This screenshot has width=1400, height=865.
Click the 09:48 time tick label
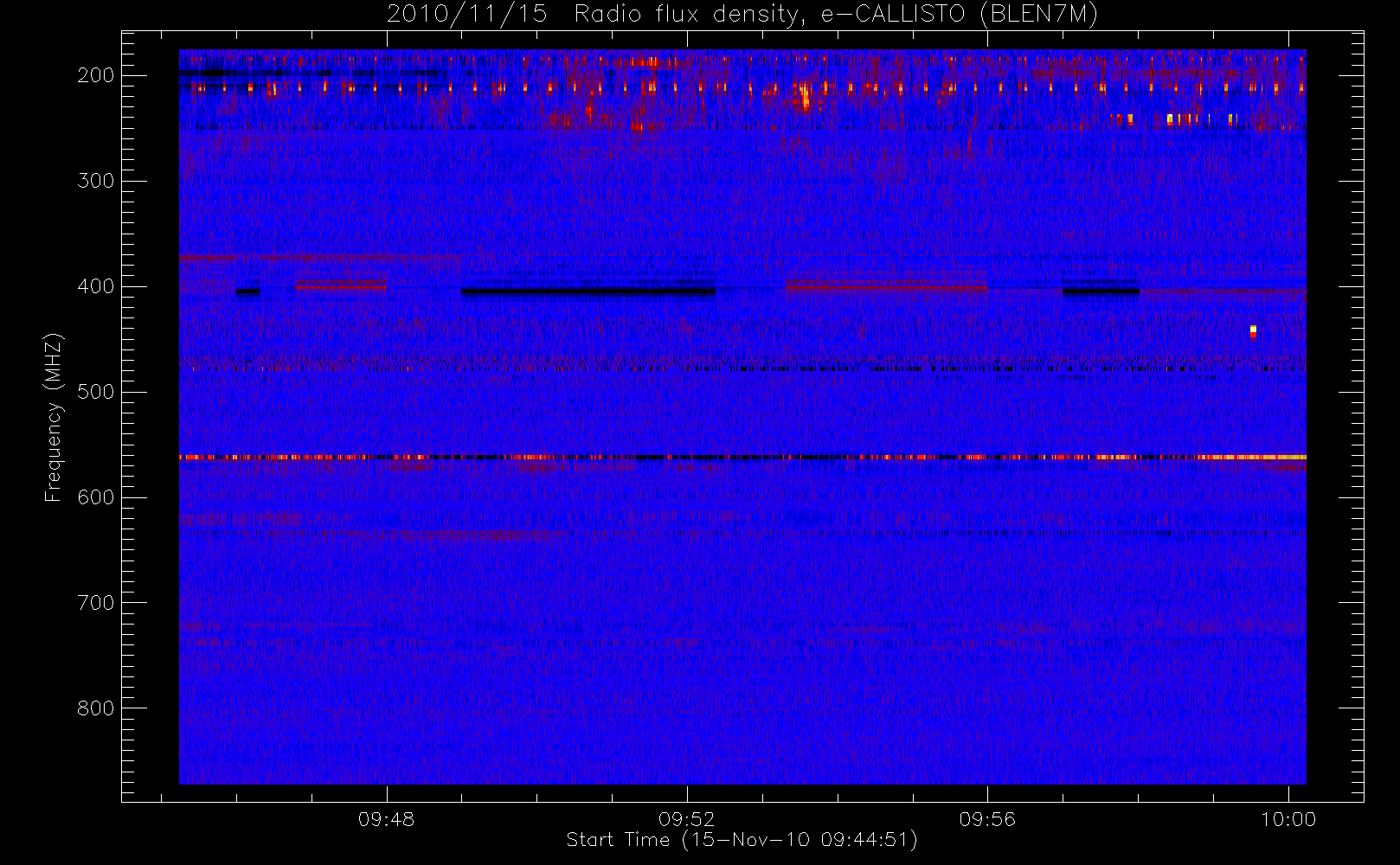(x=387, y=819)
